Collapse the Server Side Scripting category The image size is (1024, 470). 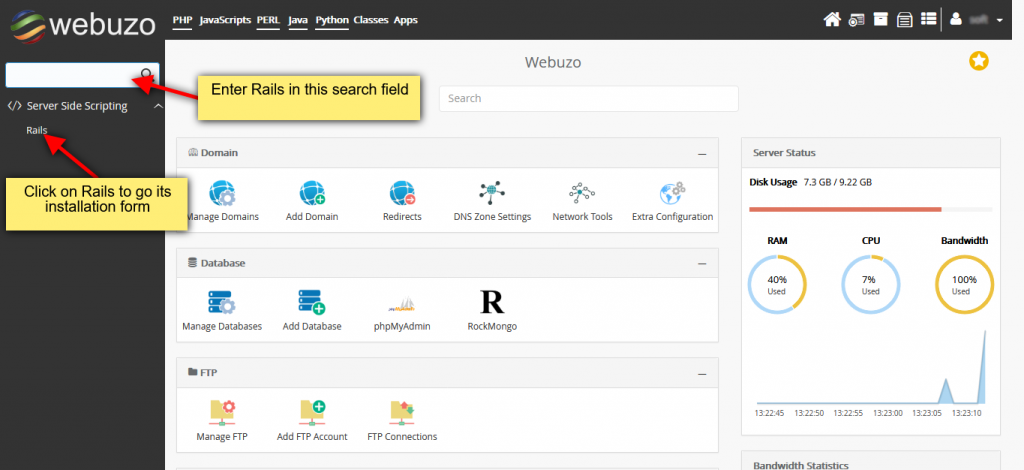pos(157,106)
